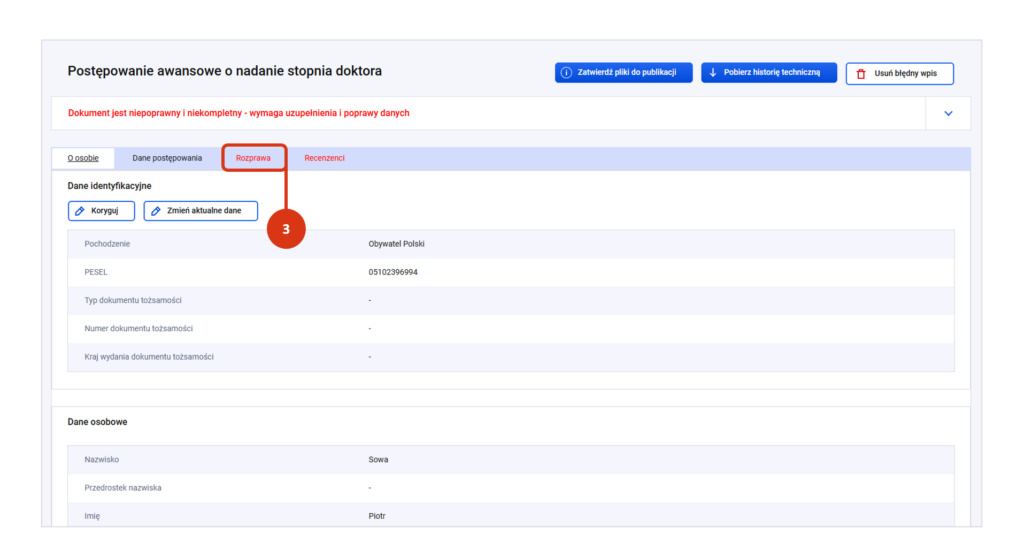This screenshot has height=555, width=1024.
Task: Click the PESEL number 05102396994
Action: [x=393, y=272]
